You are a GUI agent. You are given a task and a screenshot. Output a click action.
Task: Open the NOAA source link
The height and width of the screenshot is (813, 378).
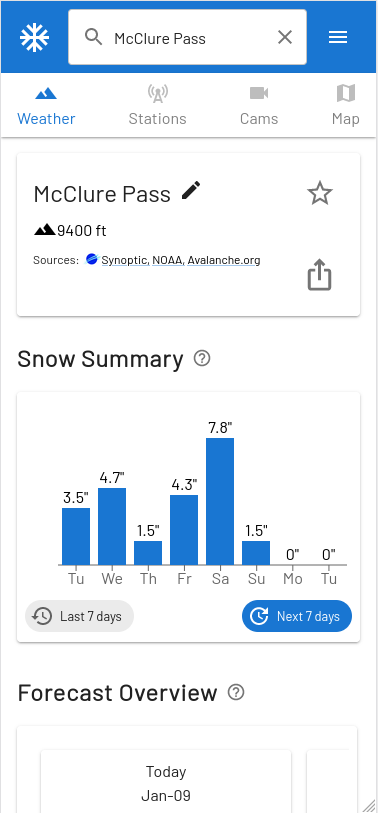tap(168, 260)
